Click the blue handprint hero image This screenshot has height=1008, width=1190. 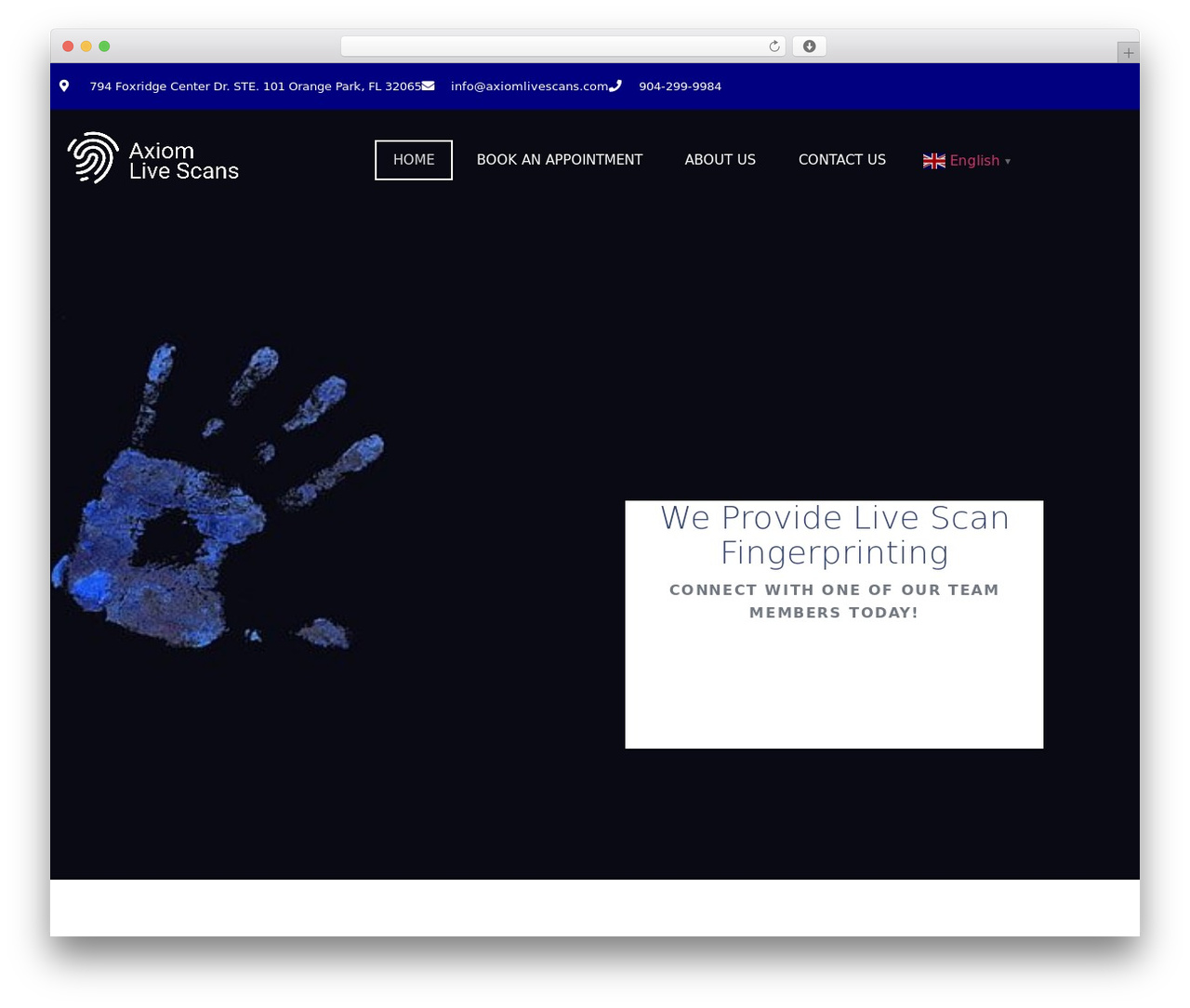click(218, 497)
